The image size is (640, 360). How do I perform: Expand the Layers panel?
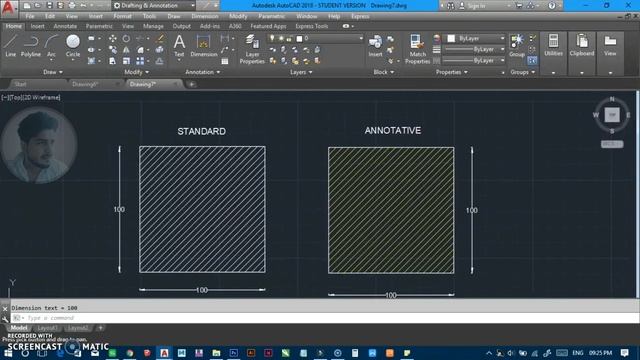pos(301,72)
